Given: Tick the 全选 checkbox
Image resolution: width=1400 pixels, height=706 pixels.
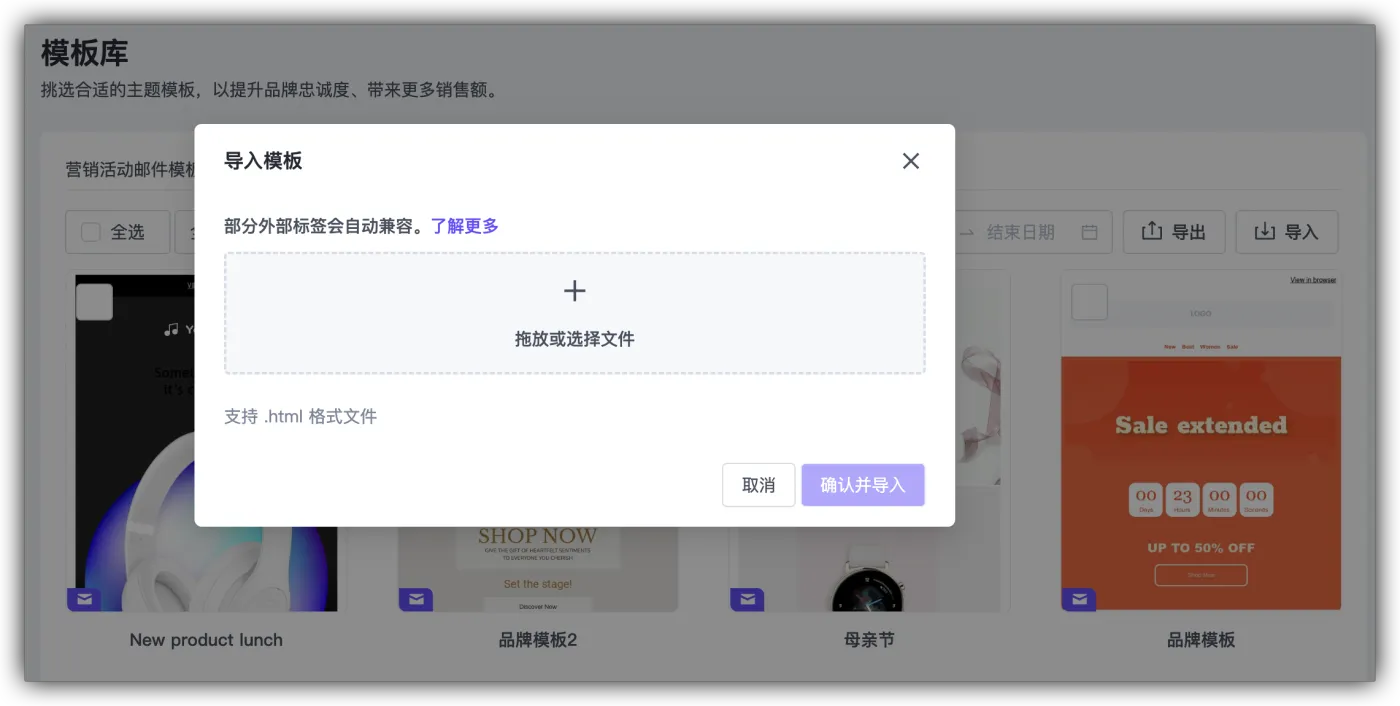Looking at the screenshot, I should coord(91,232).
